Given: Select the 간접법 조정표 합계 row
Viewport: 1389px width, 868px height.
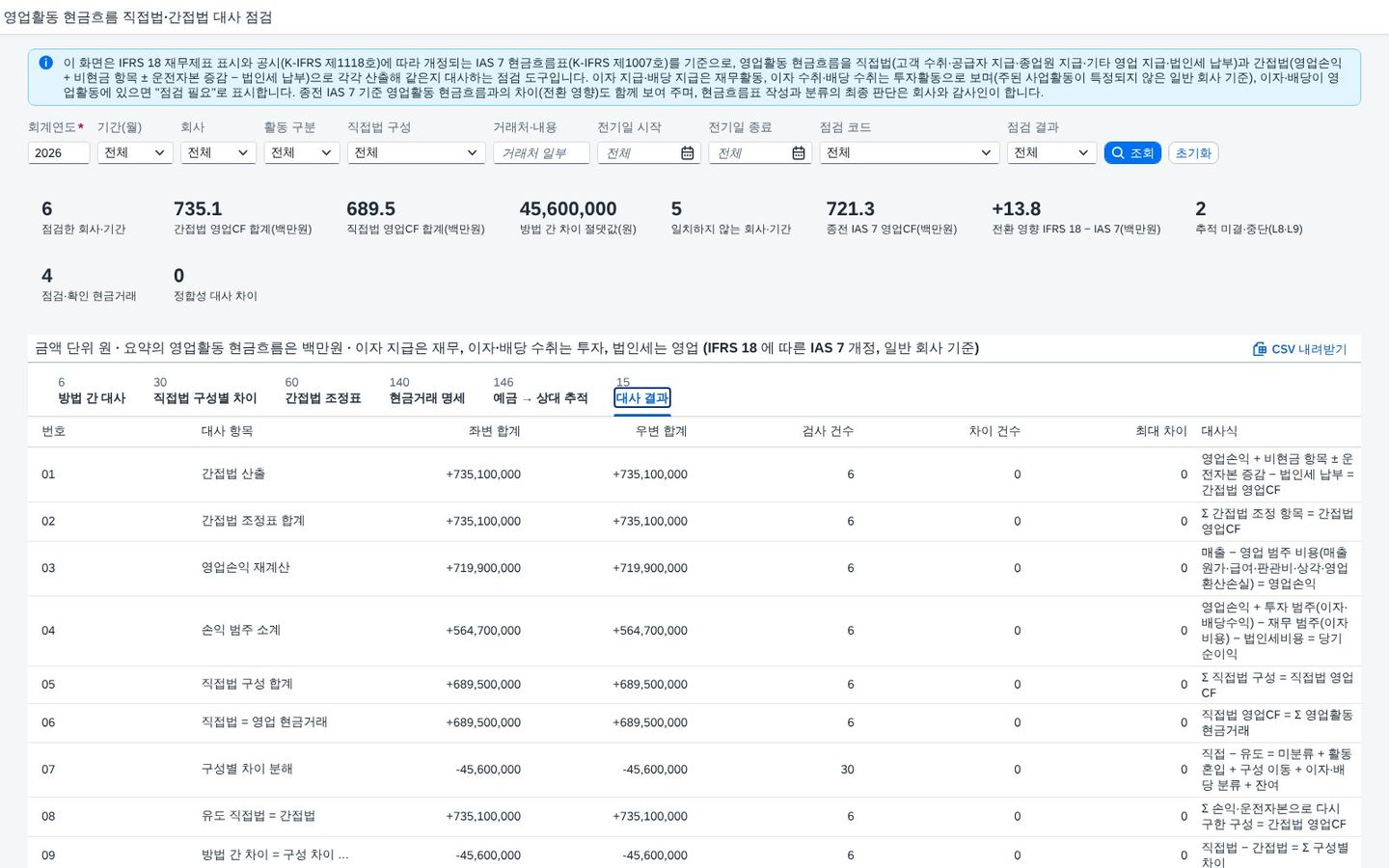Looking at the screenshot, I should coord(694,522).
